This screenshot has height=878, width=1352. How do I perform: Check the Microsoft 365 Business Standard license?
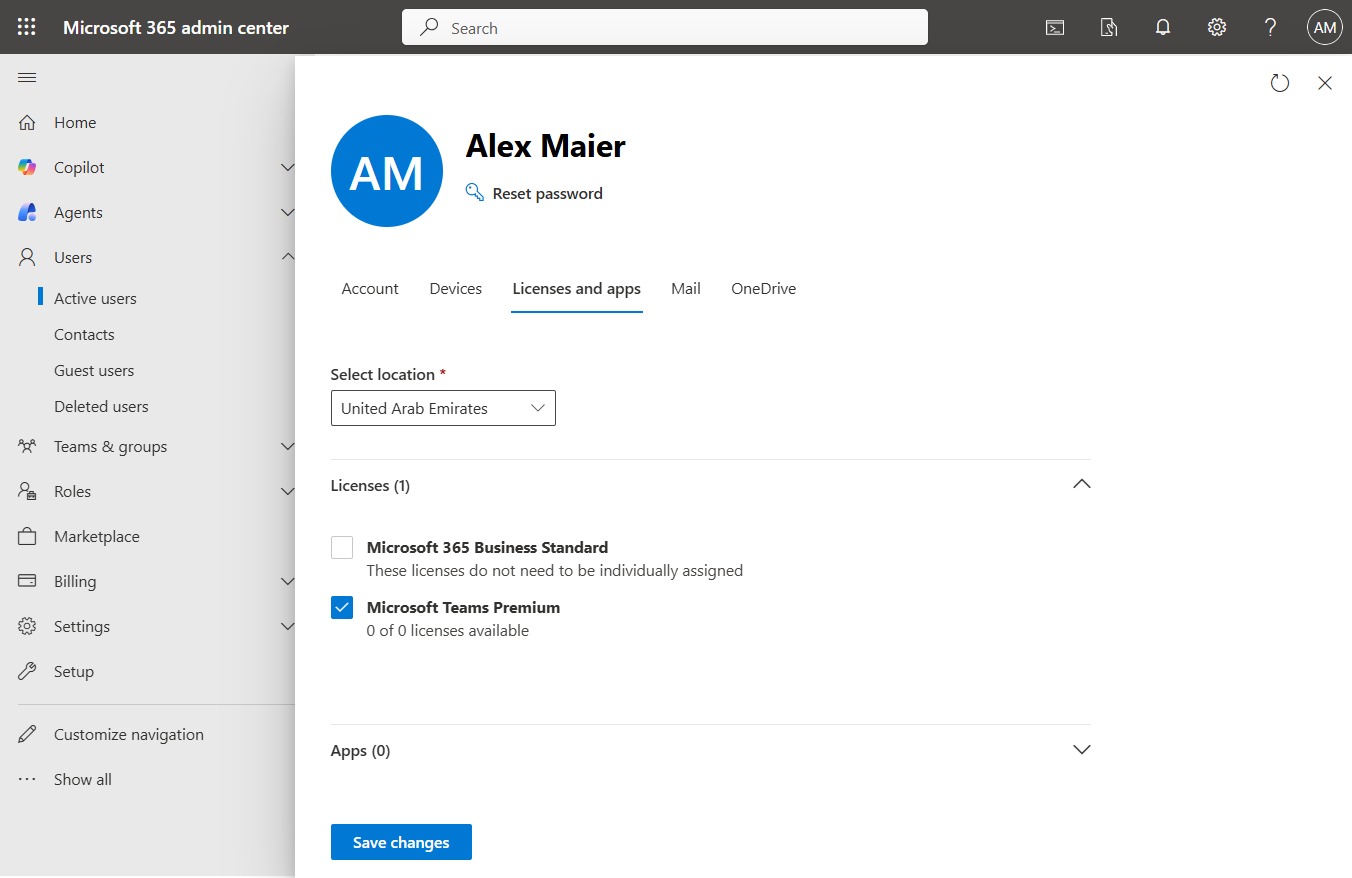(x=342, y=547)
